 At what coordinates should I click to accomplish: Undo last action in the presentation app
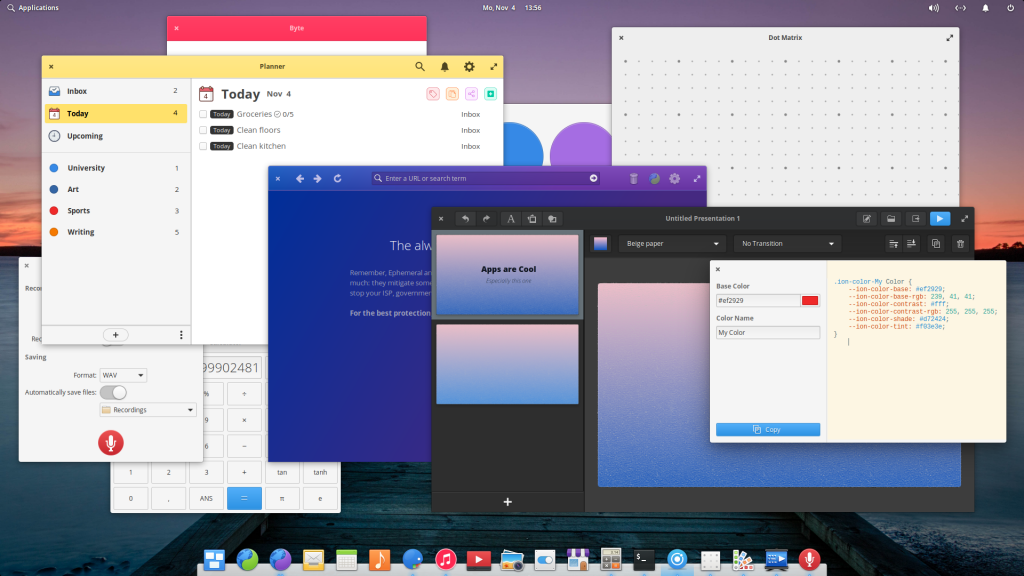pos(465,219)
